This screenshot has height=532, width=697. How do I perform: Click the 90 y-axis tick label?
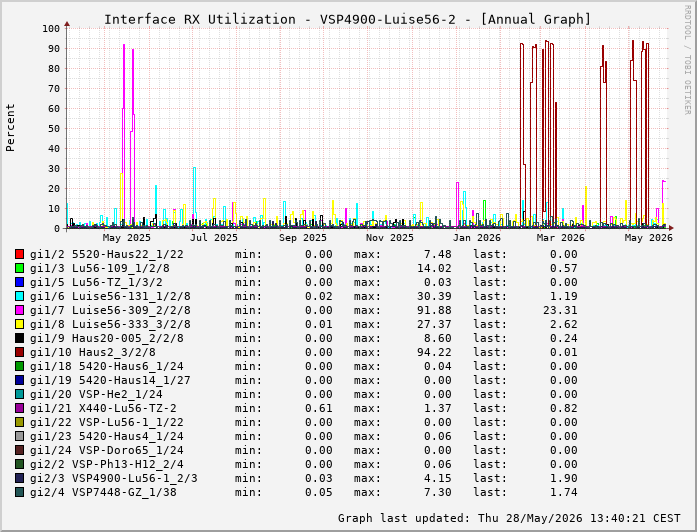pyautogui.click(x=54, y=49)
